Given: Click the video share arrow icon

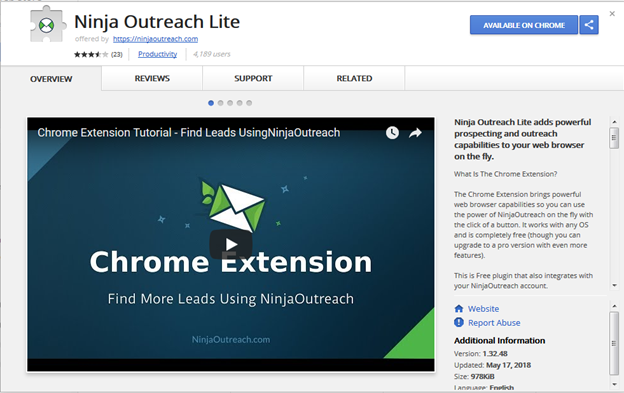Looking at the screenshot, I should (415, 133).
